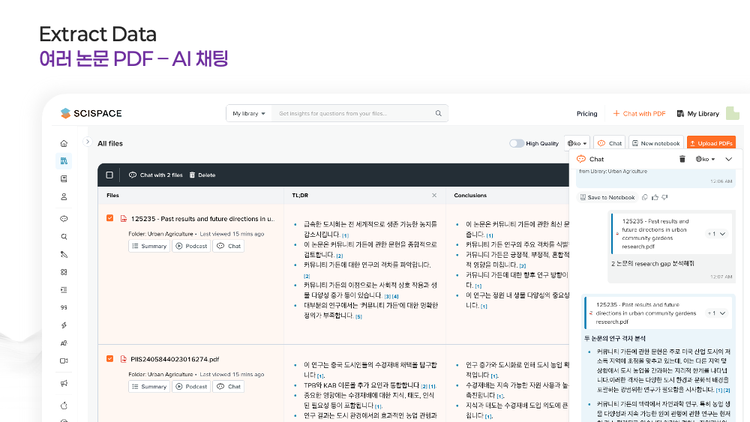Click Delete in the dark toolbar

[x=202, y=175]
